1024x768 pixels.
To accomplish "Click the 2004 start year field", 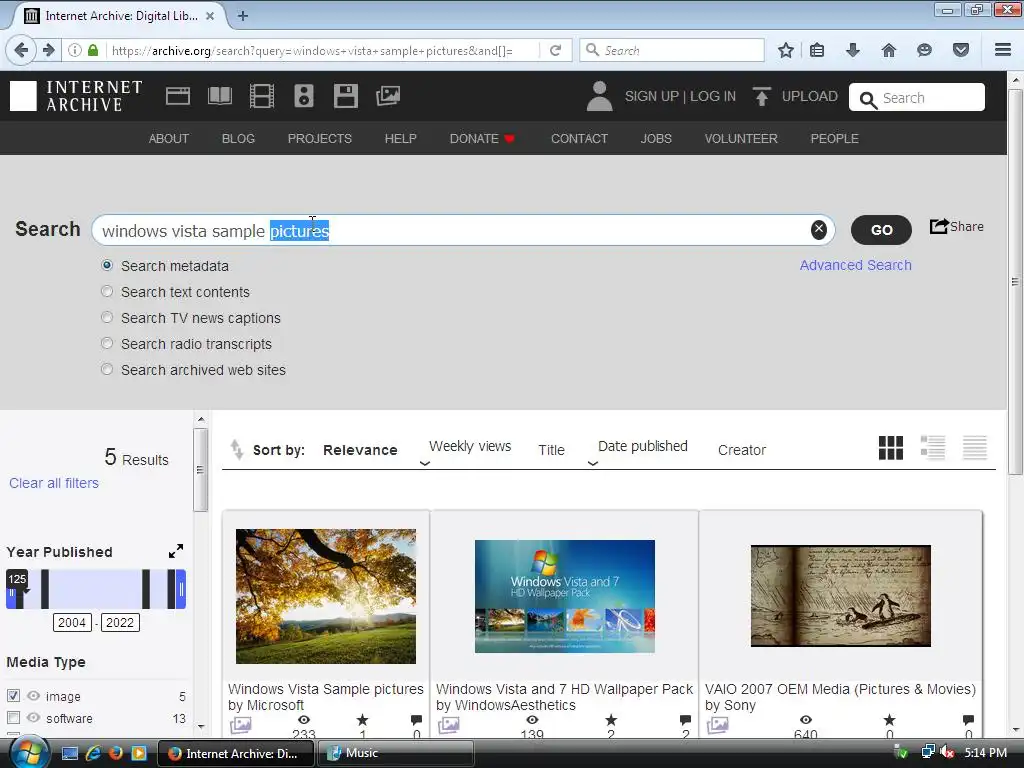I will 72,622.
